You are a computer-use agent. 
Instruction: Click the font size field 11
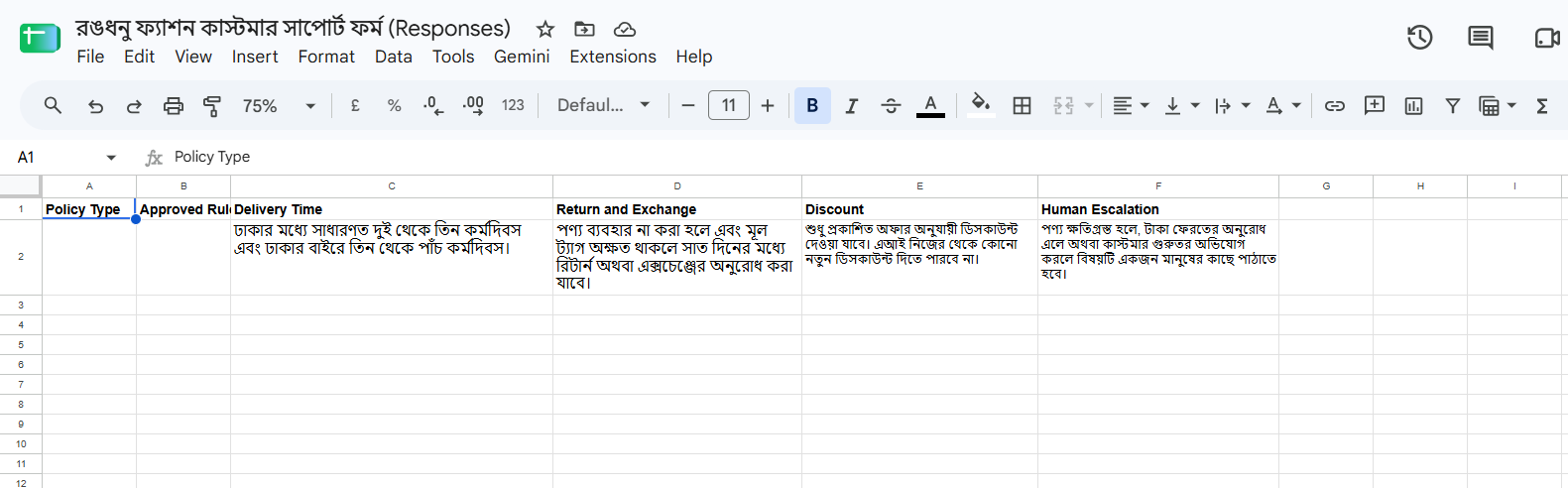[x=729, y=105]
